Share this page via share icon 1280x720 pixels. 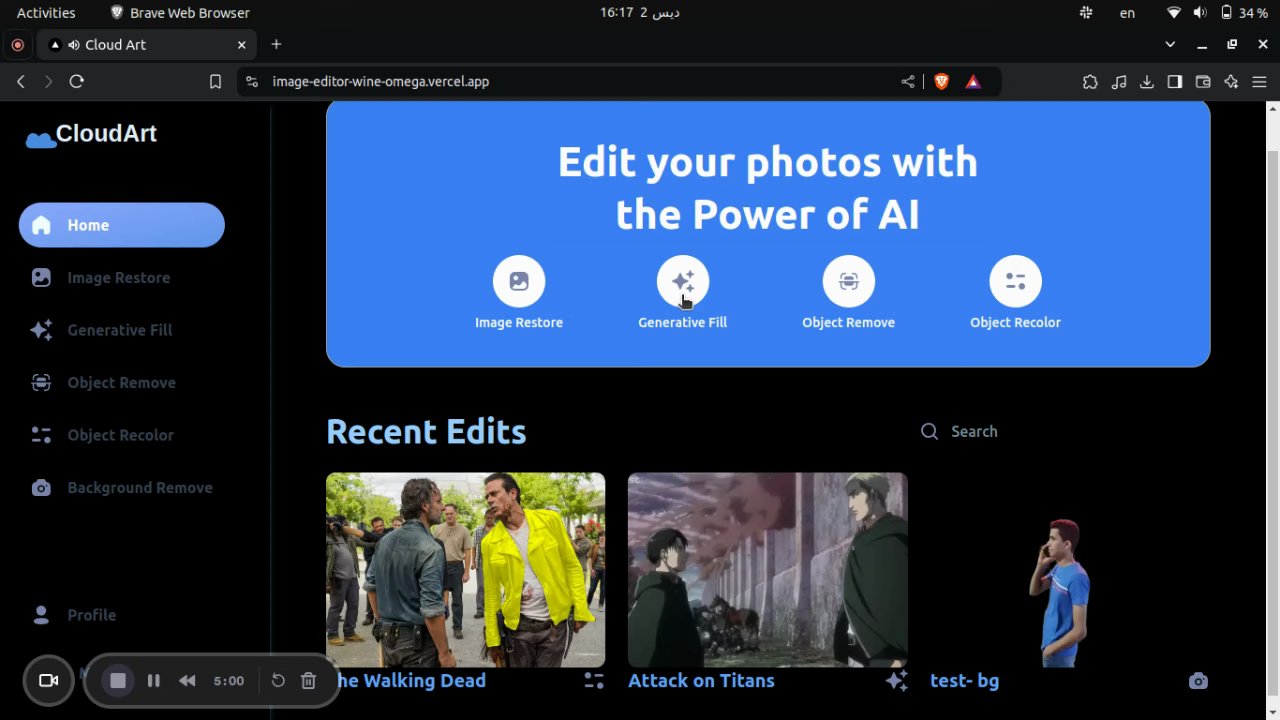coord(908,81)
